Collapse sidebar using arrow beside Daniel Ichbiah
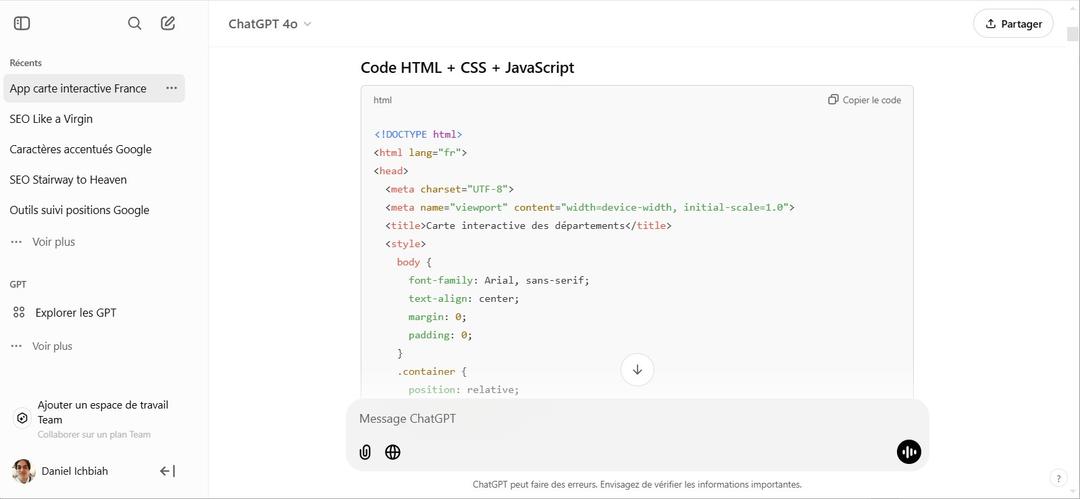Viewport: 1080px width, 499px height. pyautogui.click(x=167, y=471)
